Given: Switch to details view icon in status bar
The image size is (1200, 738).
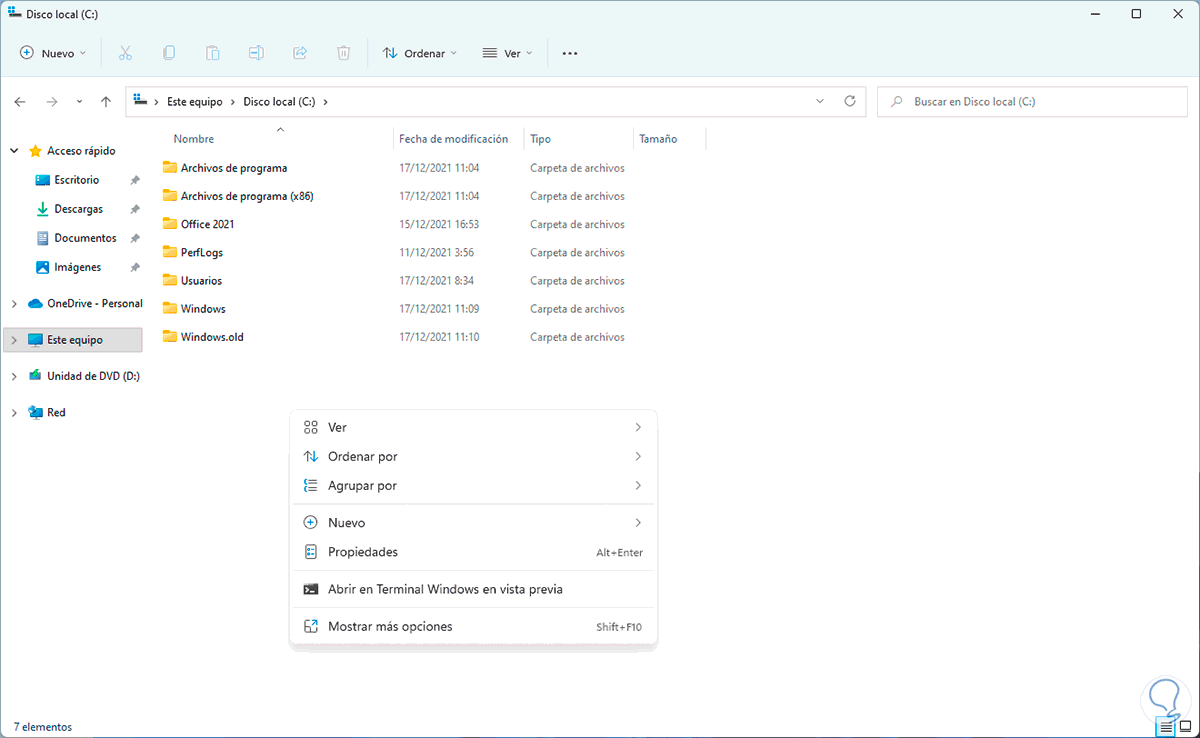Looking at the screenshot, I should (x=1167, y=727).
